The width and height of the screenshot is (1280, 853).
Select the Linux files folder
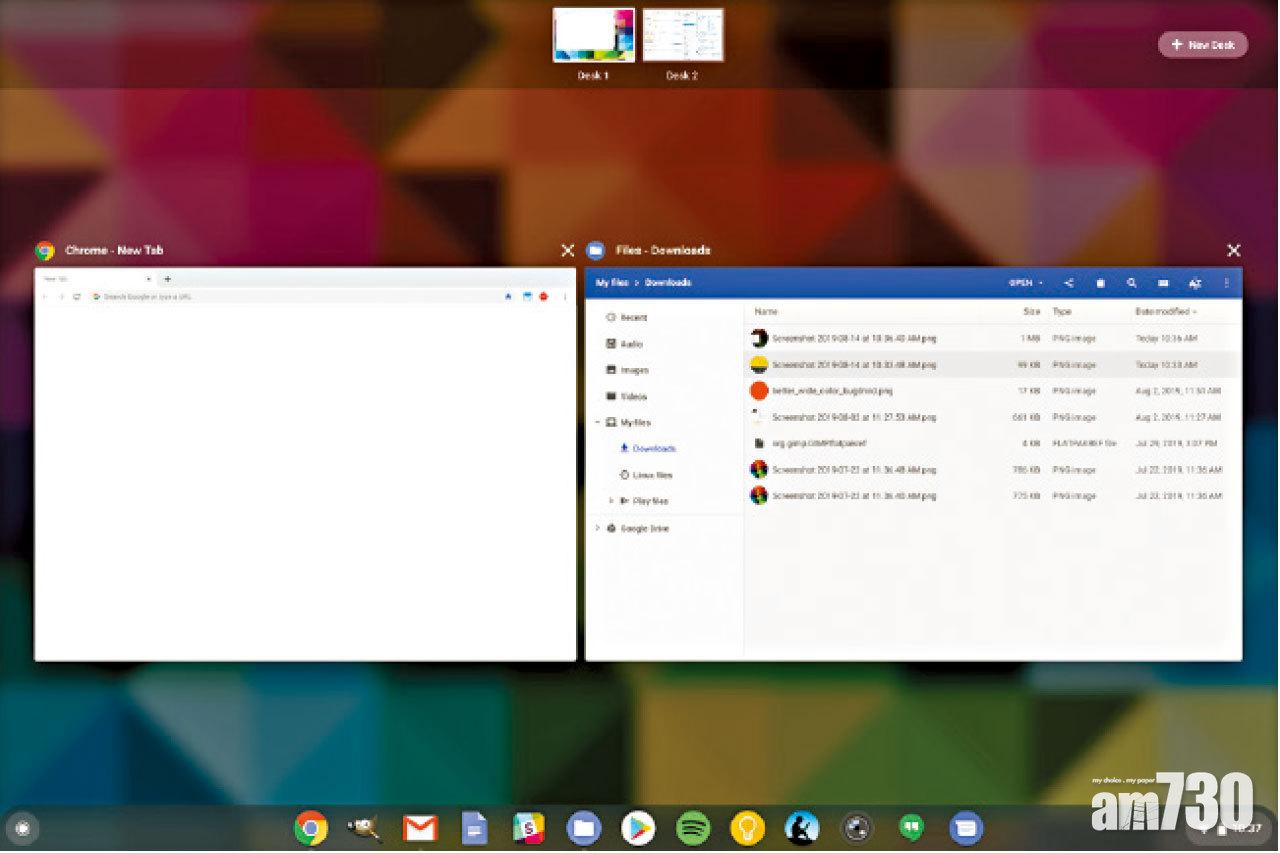tap(652, 475)
